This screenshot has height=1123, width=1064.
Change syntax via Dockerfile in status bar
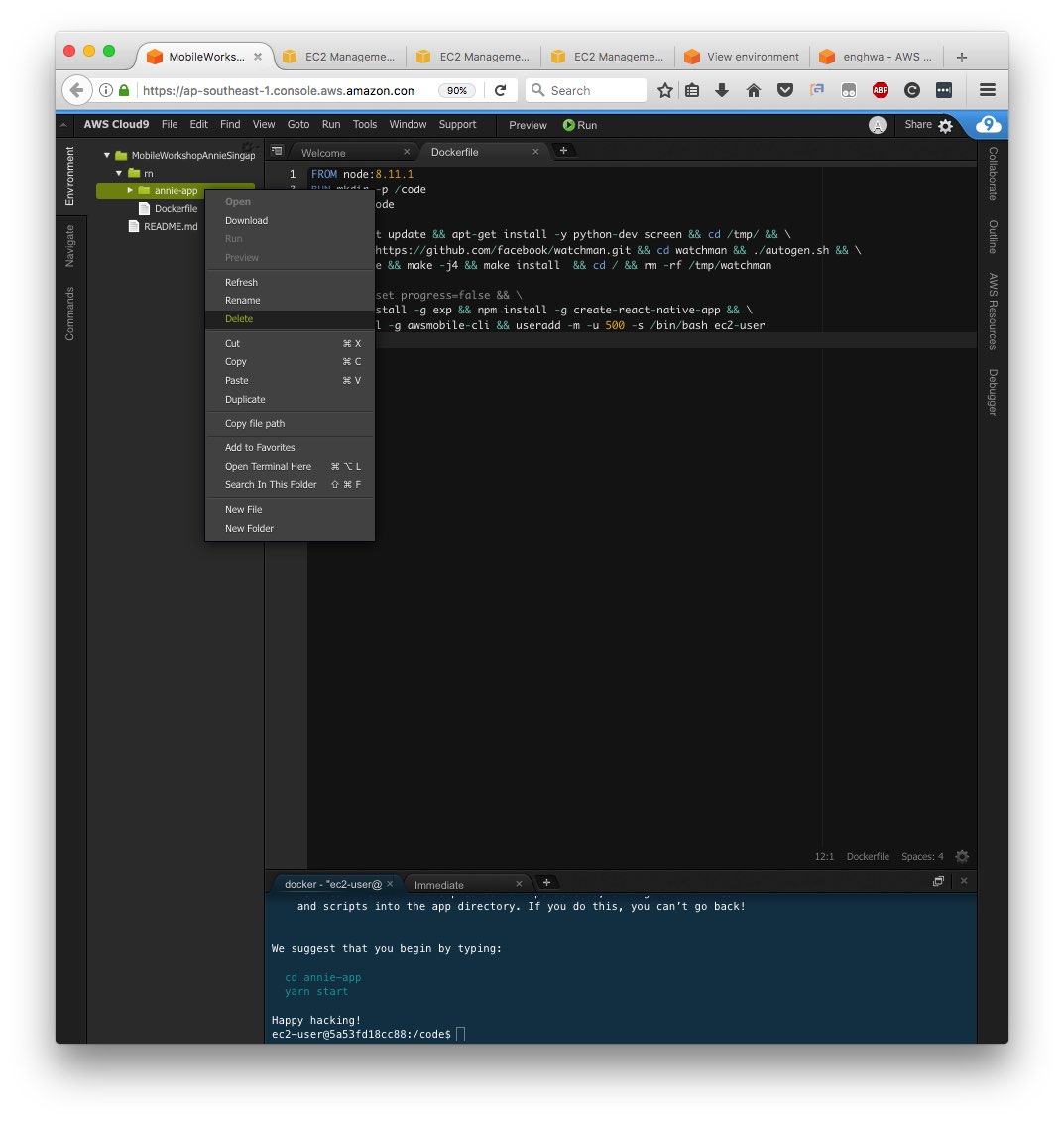pyautogui.click(x=868, y=856)
